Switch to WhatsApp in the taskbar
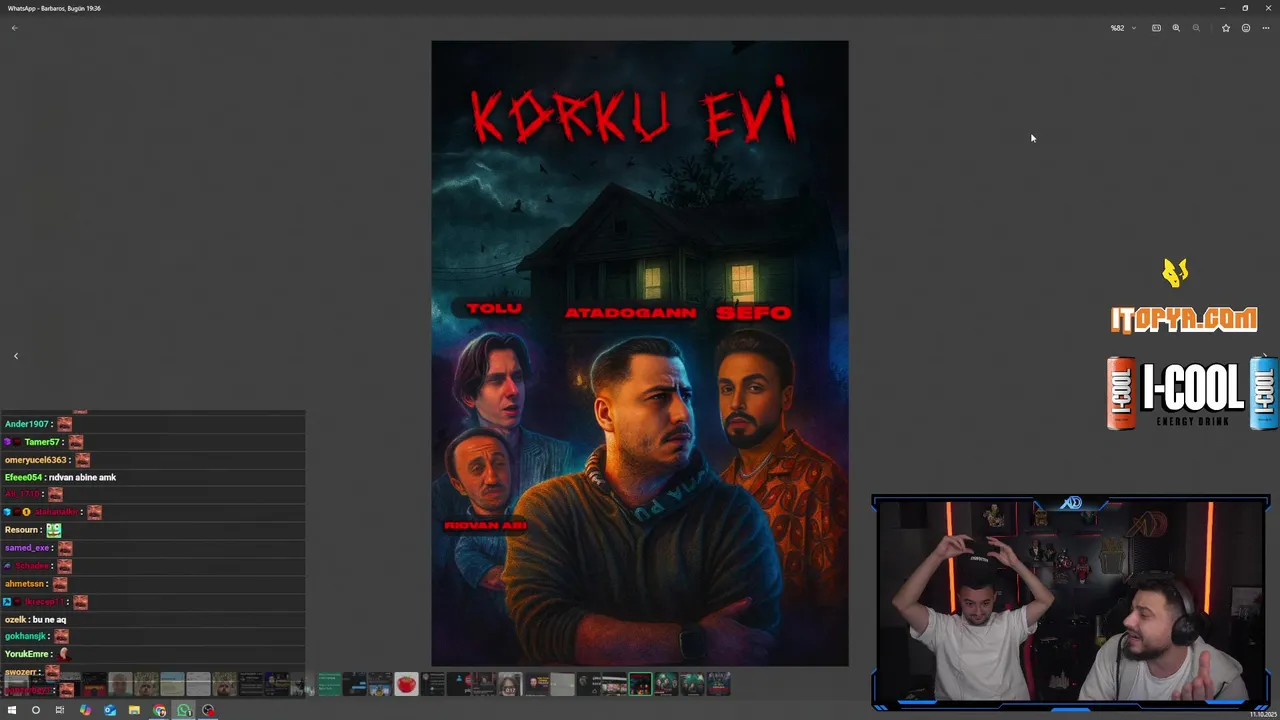The image size is (1280, 720). pyautogui.click(x=184, y=710)
